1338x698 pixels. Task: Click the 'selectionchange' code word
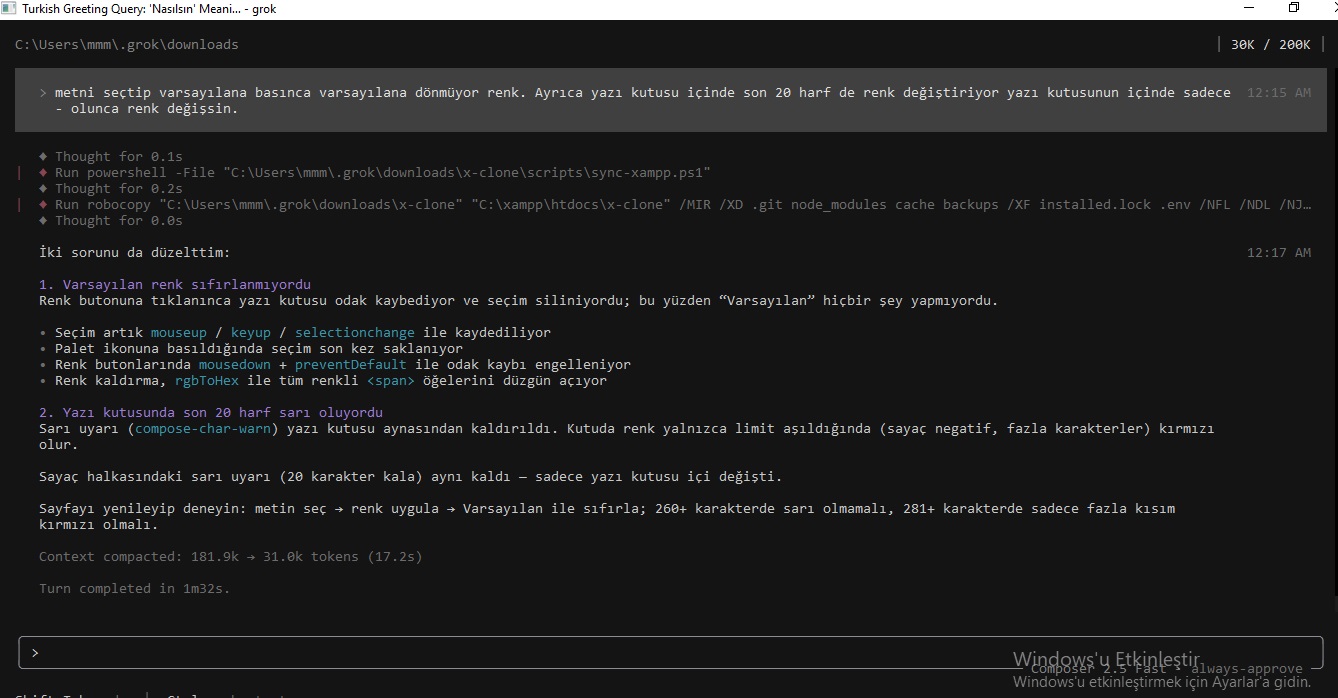click(355, 332)
